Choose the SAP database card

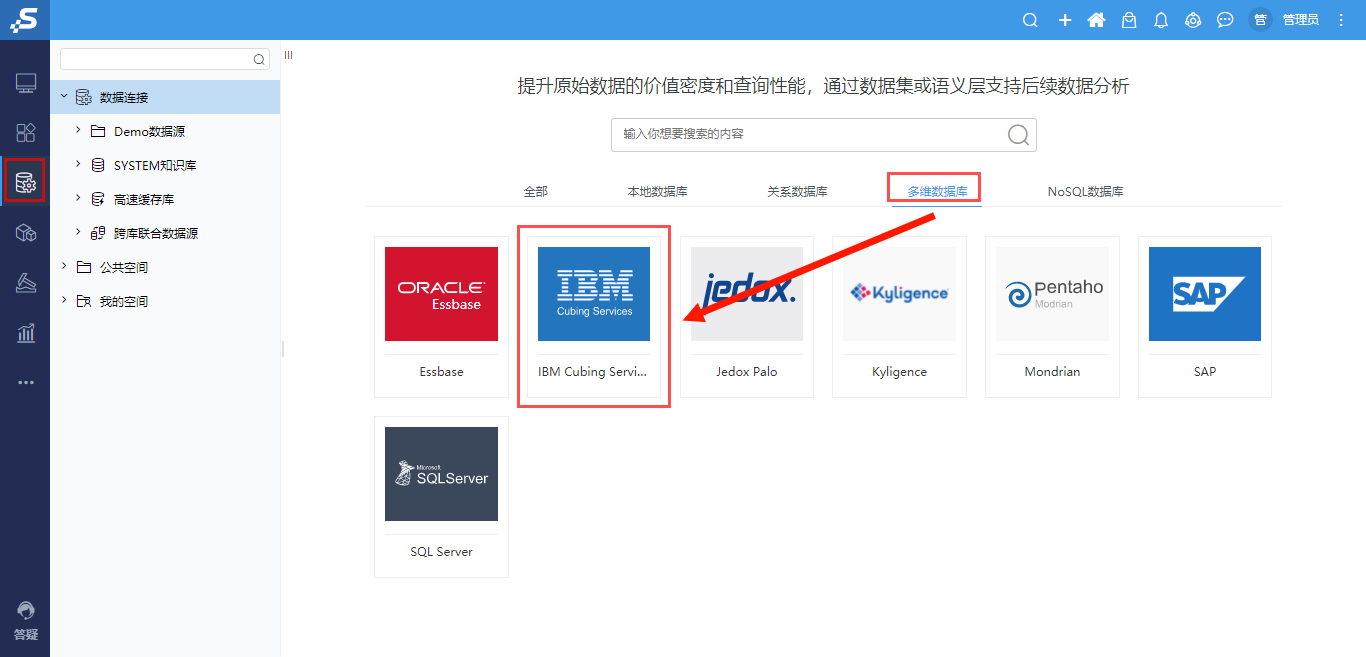tap(1205, 317)
